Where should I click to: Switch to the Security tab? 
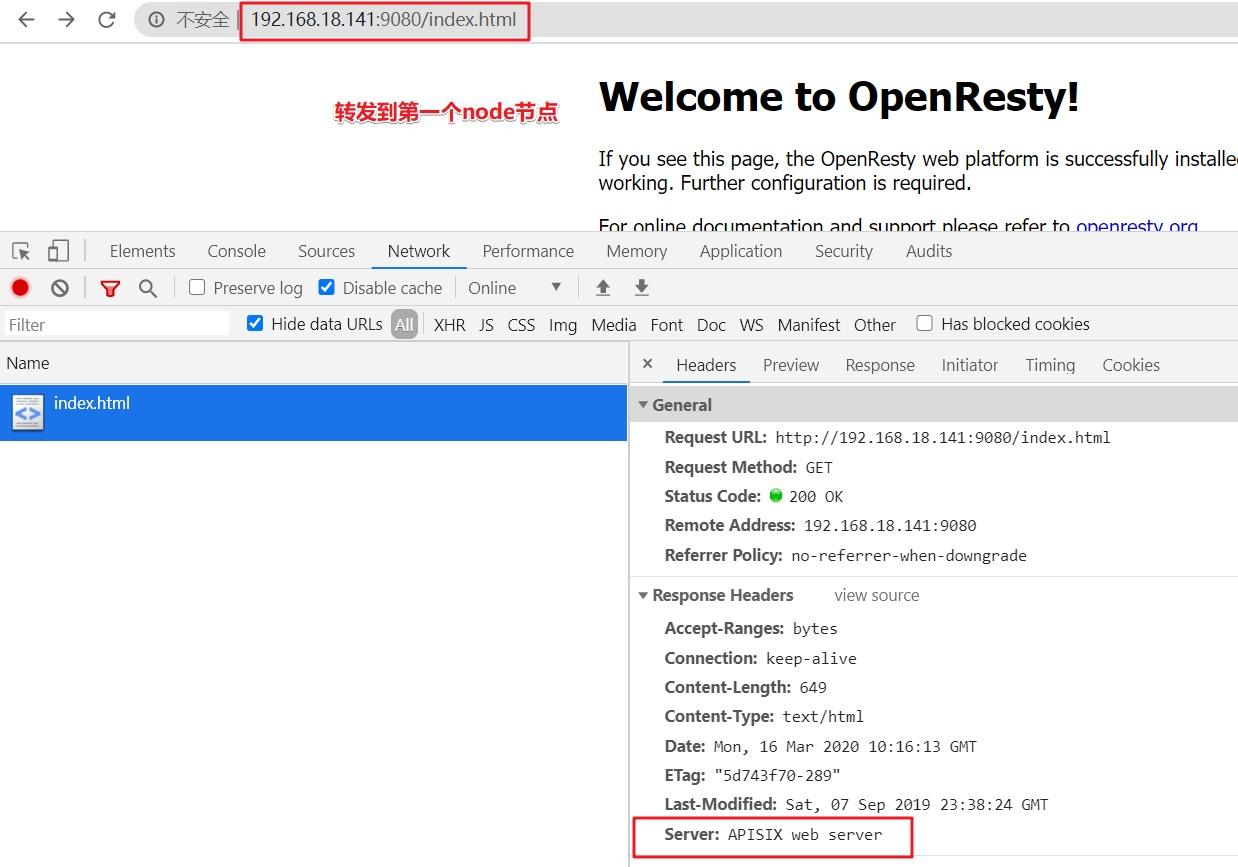click(844, 251)
